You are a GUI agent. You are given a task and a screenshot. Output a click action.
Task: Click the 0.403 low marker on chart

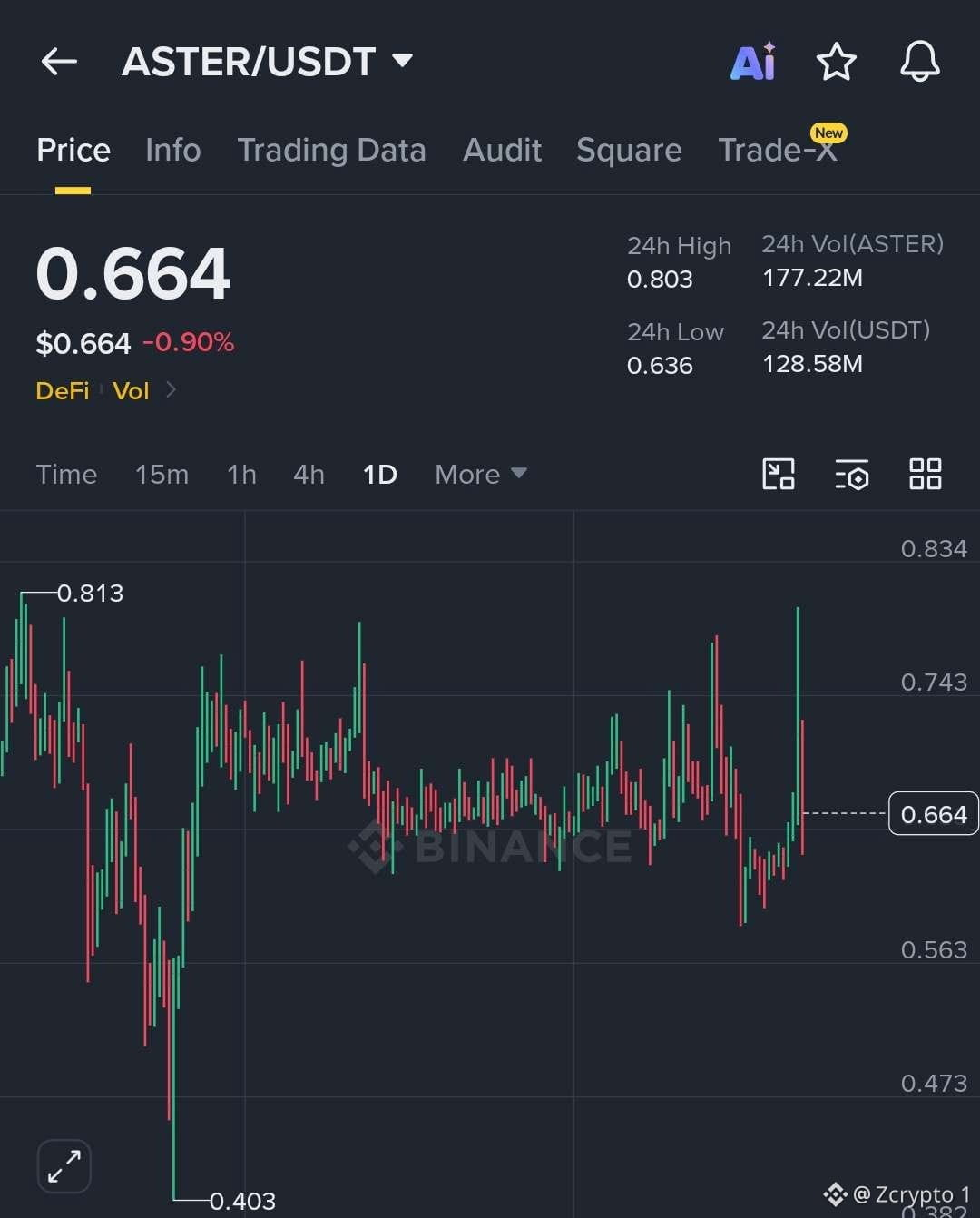(x=242, y=1201)
